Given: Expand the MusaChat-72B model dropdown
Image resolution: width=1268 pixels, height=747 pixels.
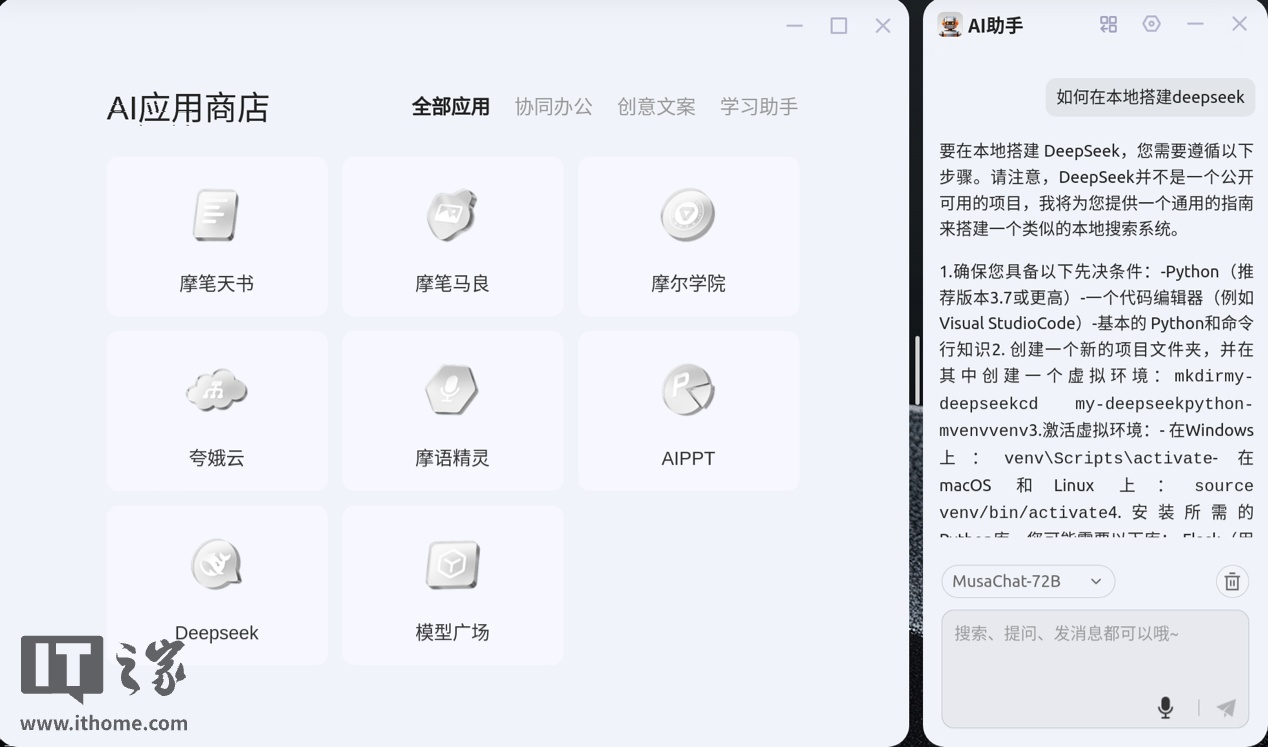Looking at the screenshot, I should pos(1027,581).
